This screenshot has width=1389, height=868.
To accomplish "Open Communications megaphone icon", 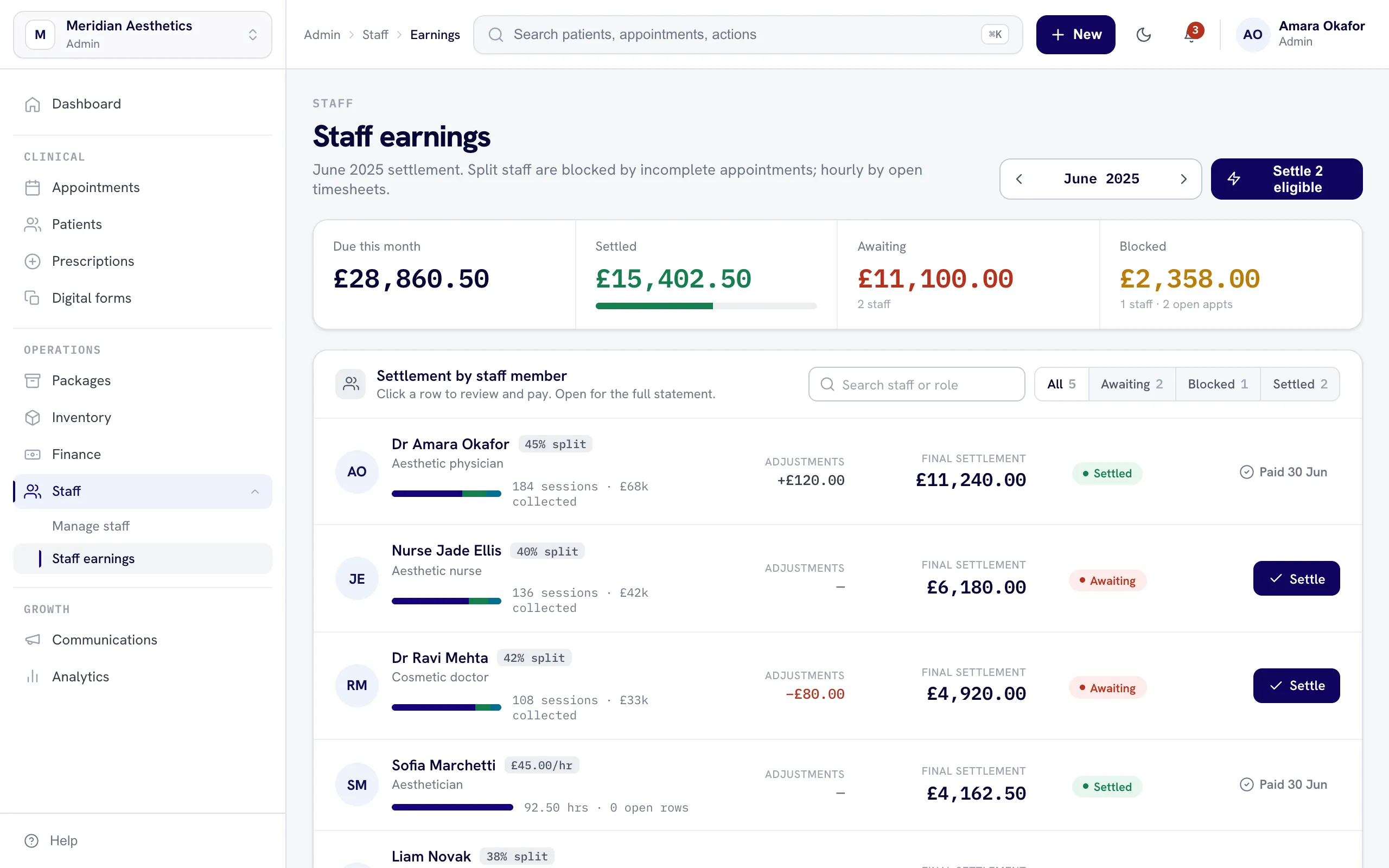I will coord(33,640).
